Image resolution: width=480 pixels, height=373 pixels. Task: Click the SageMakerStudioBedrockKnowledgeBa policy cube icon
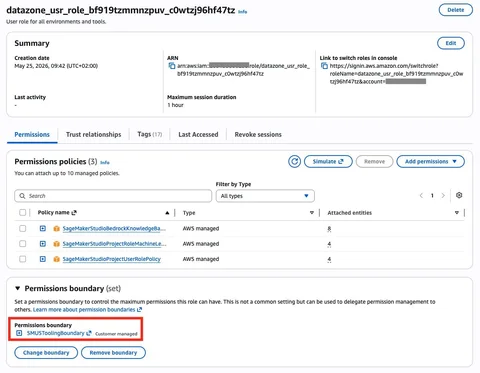[x=56, y=229]
